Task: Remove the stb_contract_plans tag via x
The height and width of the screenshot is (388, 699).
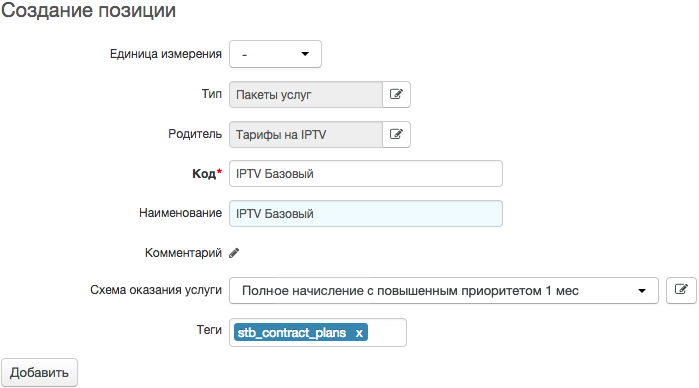Action: click(x=359, y=333)
